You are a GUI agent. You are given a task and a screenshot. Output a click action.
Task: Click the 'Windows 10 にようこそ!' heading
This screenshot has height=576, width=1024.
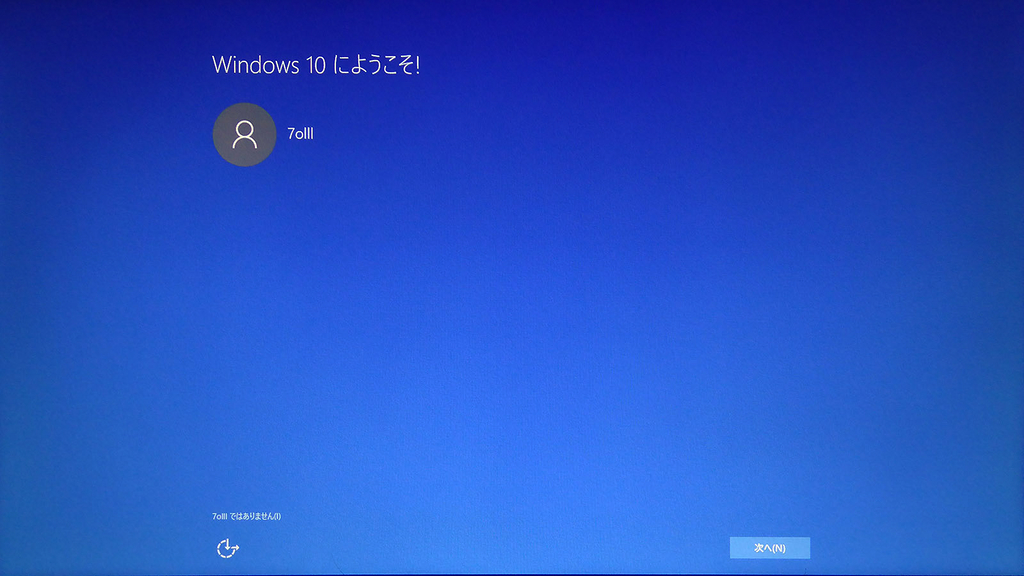(x=316, y=65)
